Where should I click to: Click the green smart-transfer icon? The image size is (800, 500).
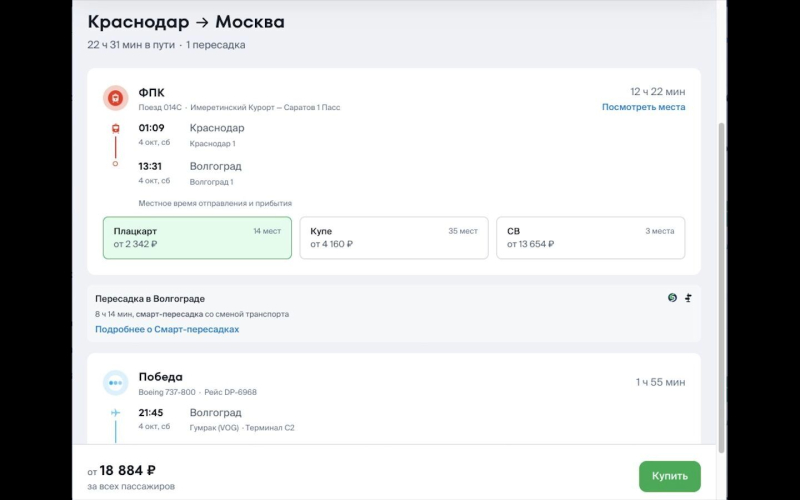(x=672, y=298)
